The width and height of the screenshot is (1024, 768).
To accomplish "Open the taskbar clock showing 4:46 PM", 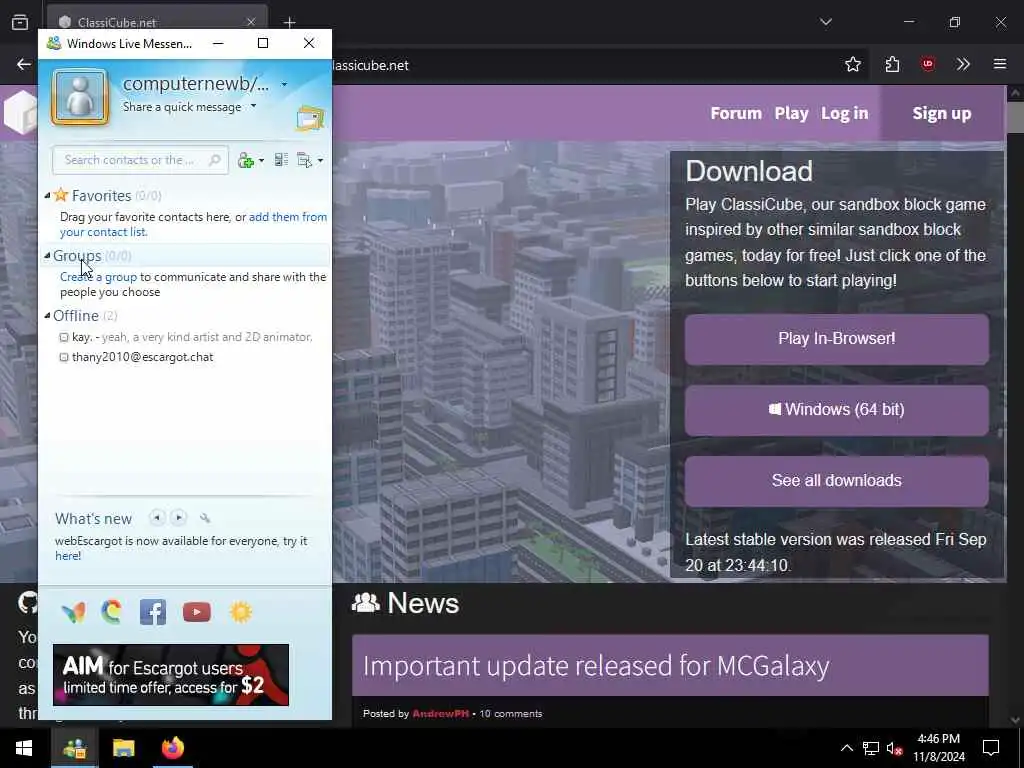I will click(938, 748).
